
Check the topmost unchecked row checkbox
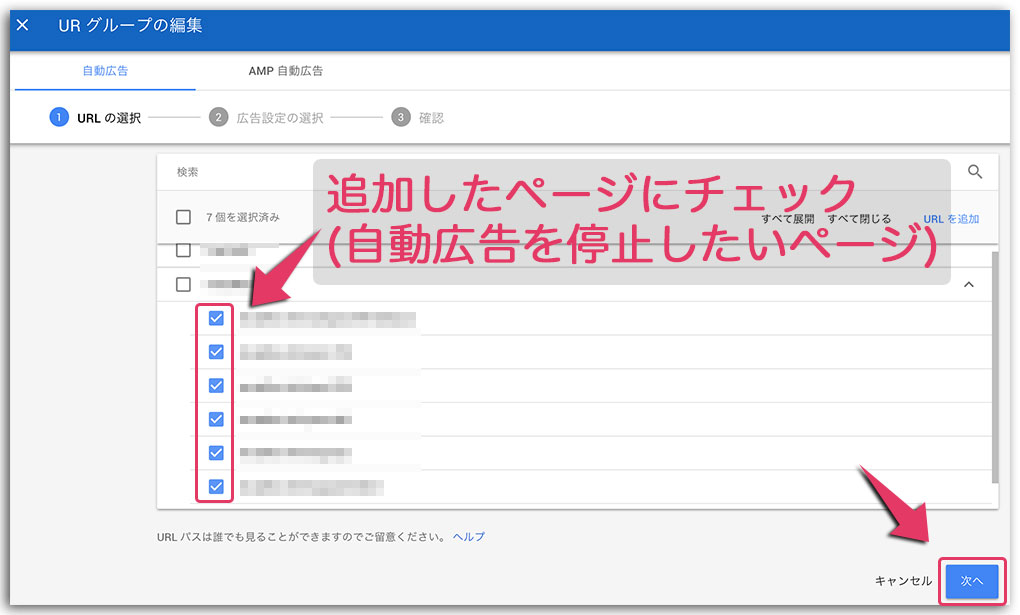click(x=181, y=249)
